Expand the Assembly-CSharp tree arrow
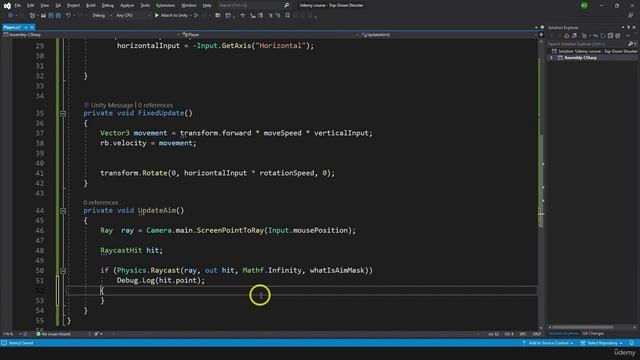The image size is (640, 360). [x=551, y=58]
